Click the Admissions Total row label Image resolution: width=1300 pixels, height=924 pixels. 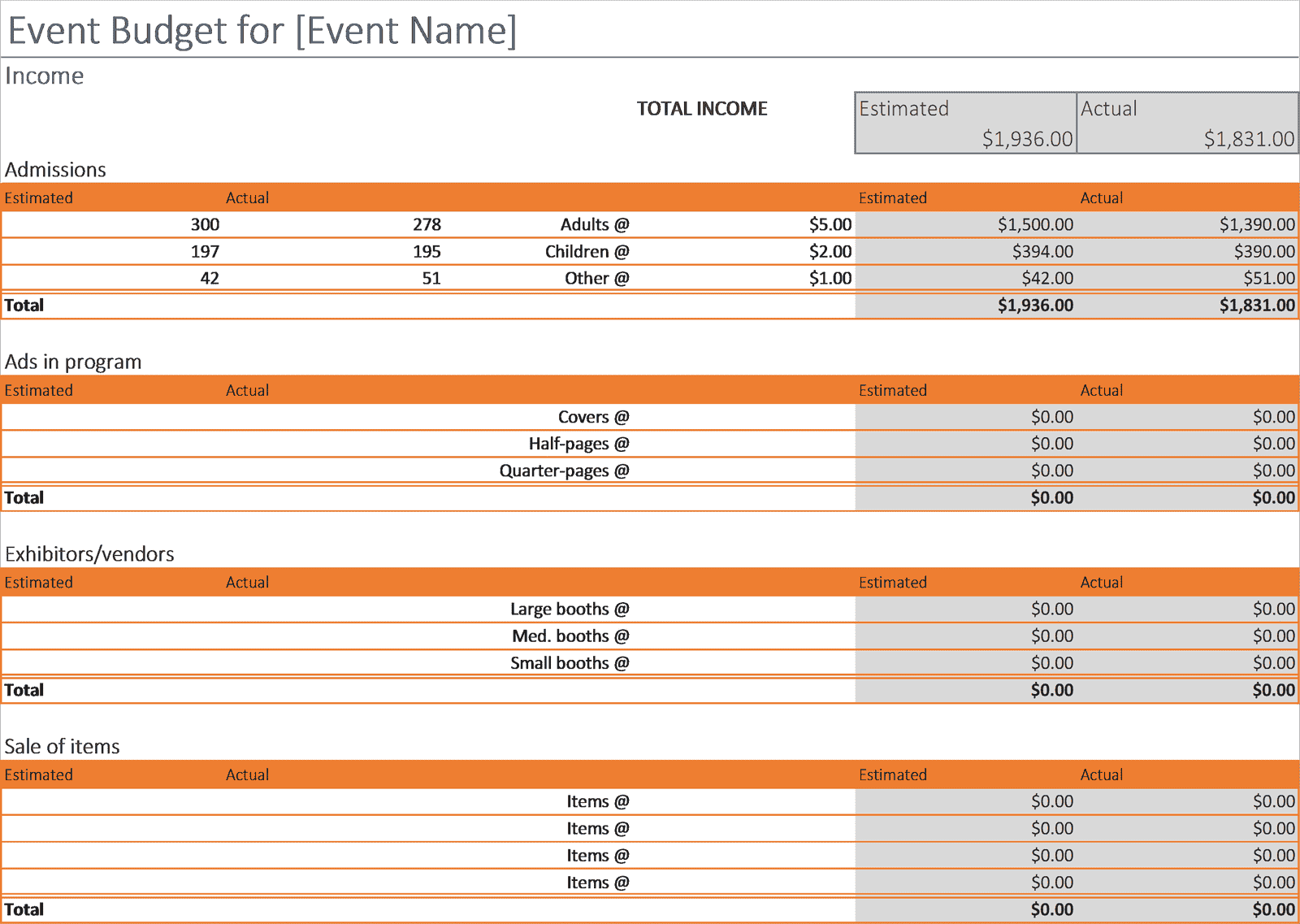pos(24,306)
